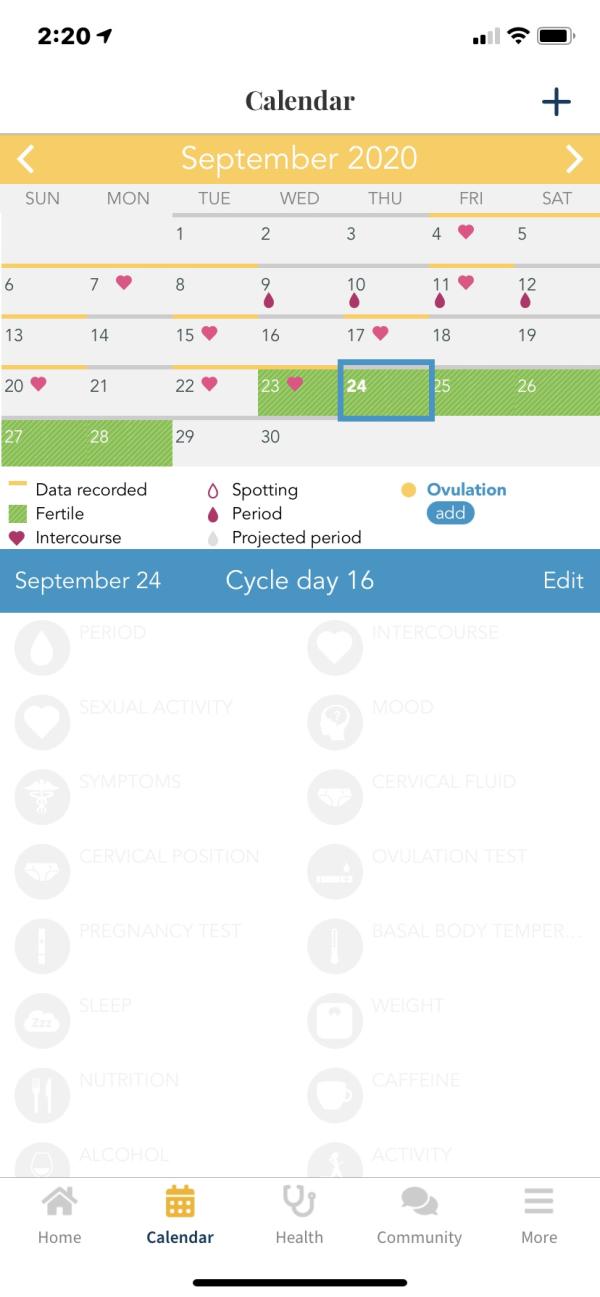The width and height of the screenshot is (600, 1297).
Task: Open the Mood head icon
Action: tap(335, 722)
